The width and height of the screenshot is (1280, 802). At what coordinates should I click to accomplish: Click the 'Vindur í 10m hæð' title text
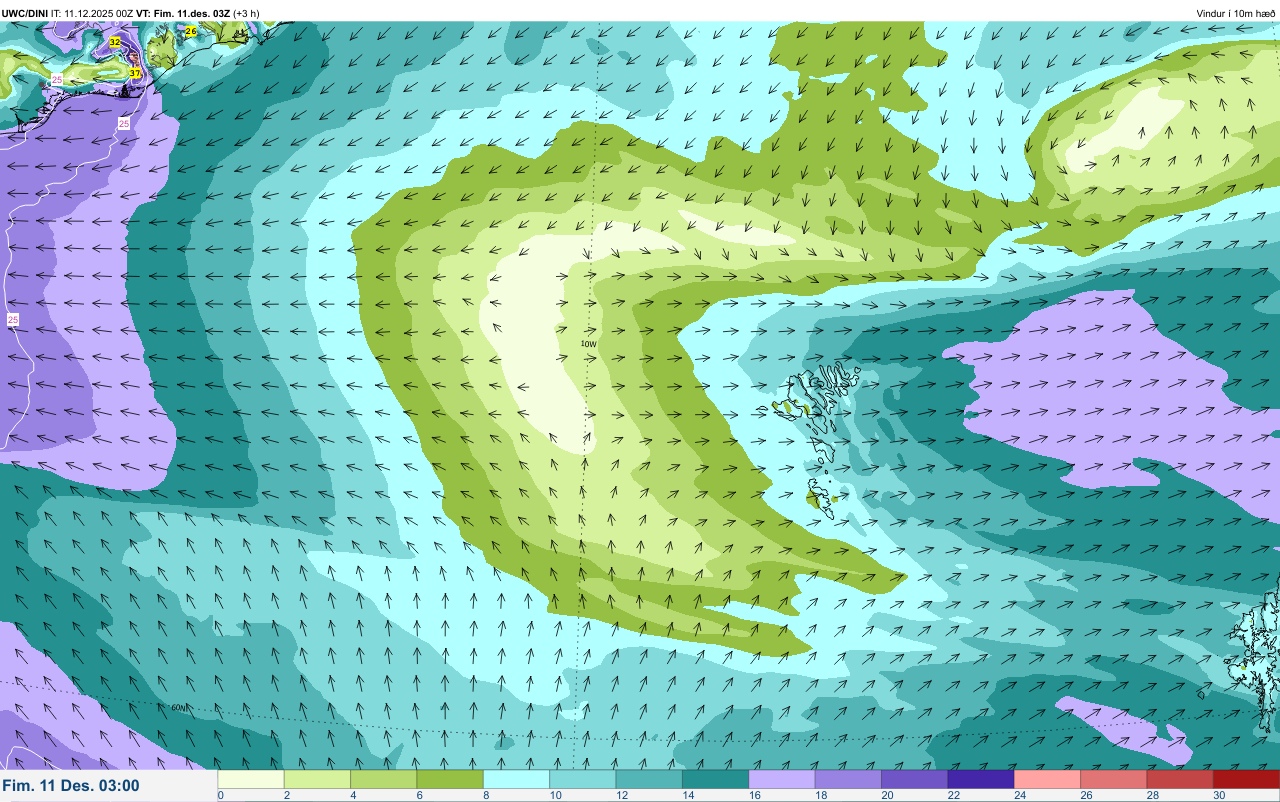[x=1236, y=13]
